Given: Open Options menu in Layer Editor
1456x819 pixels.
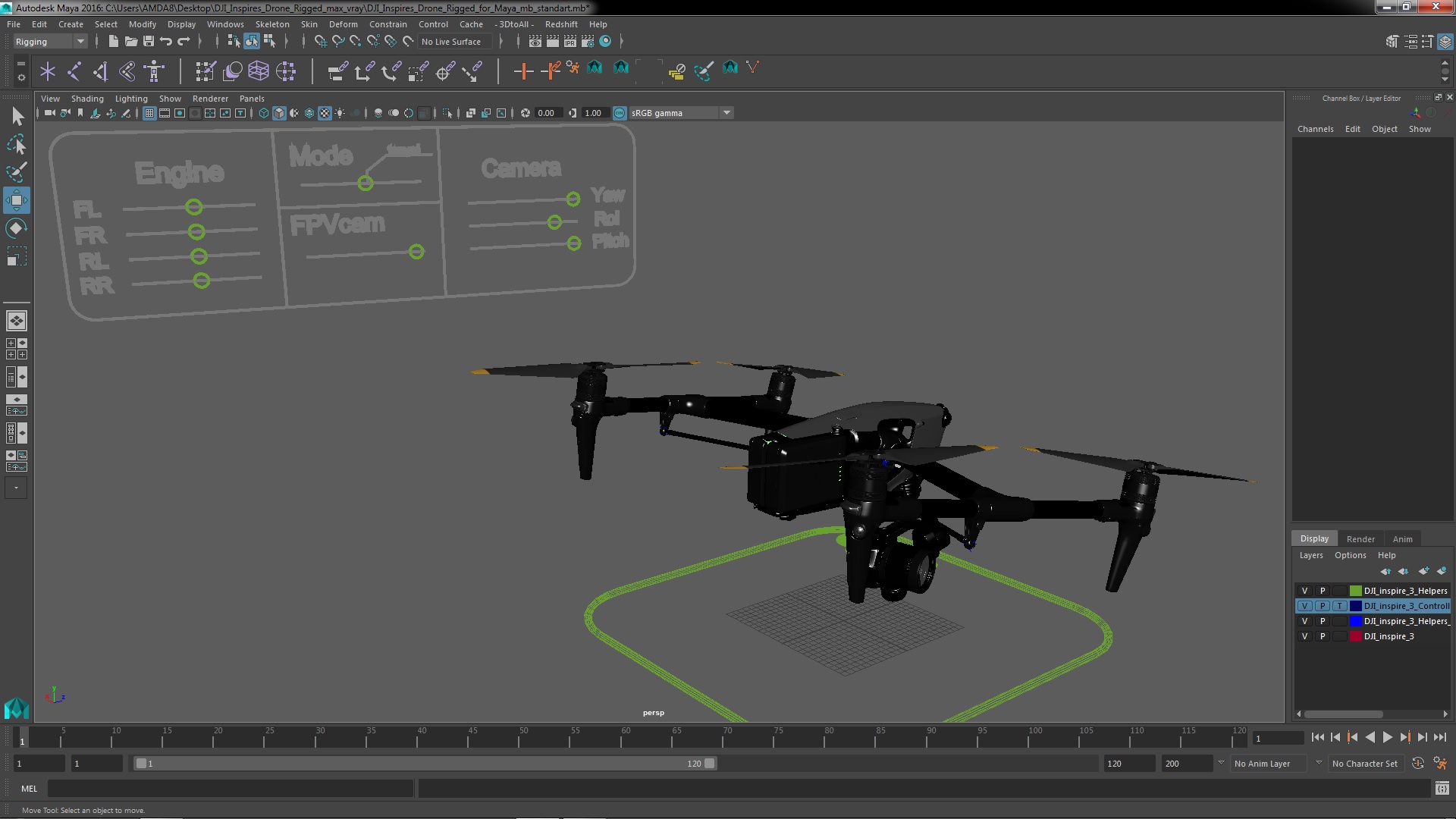Looking at the screenshot, I should [1350, 555].
